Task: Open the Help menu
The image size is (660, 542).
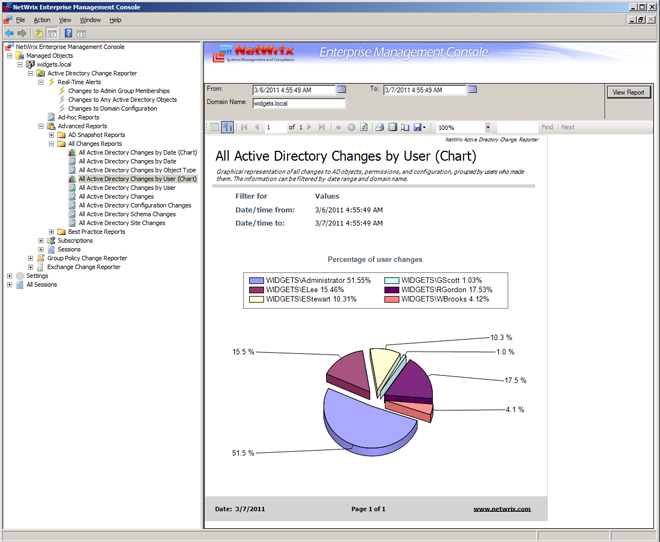Action: pyautogui.click(x=115, y=20)
